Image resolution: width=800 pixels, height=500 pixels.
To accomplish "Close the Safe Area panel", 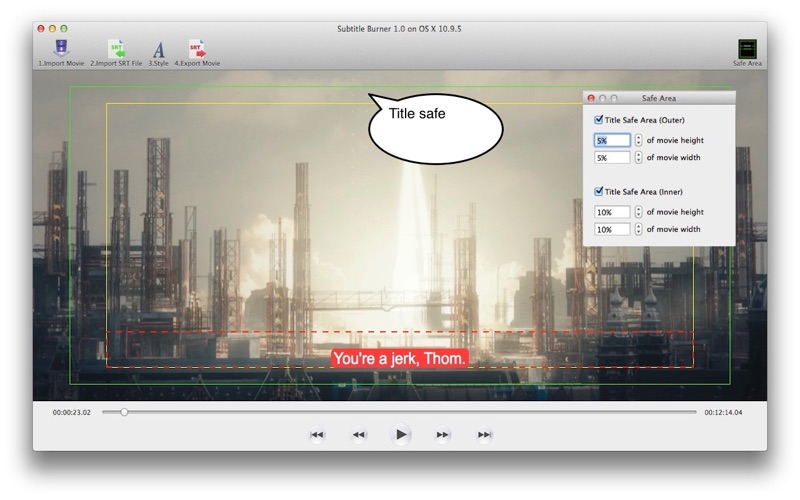I will [x=591, y=98].
